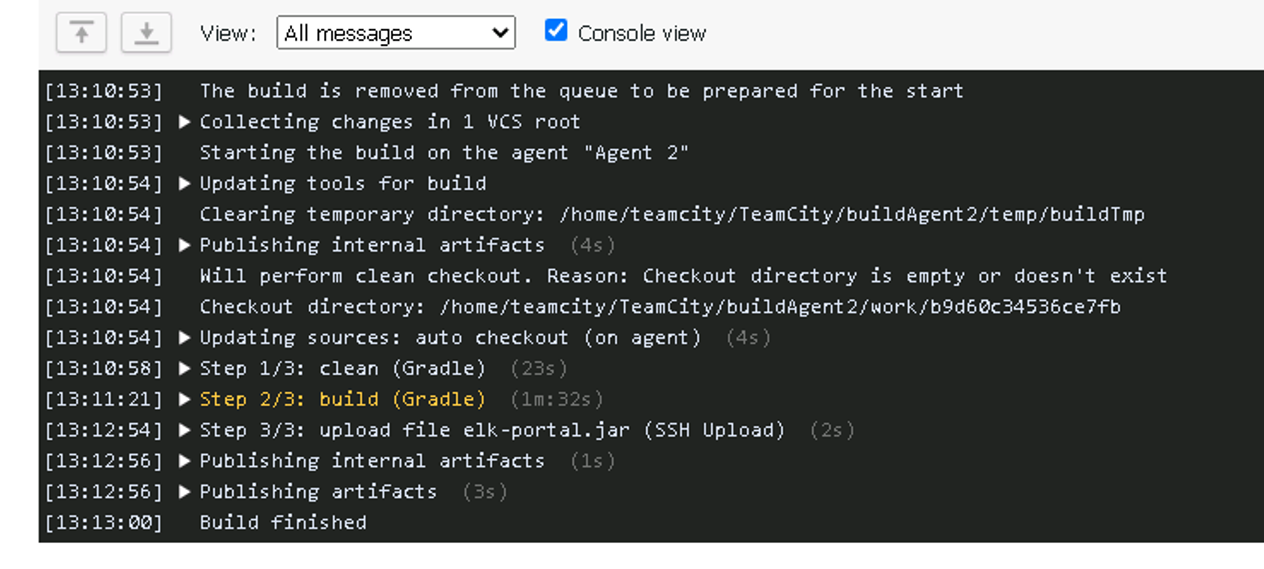
Task: Open the All messages view dropdown
Action: [x=396, y=33]
